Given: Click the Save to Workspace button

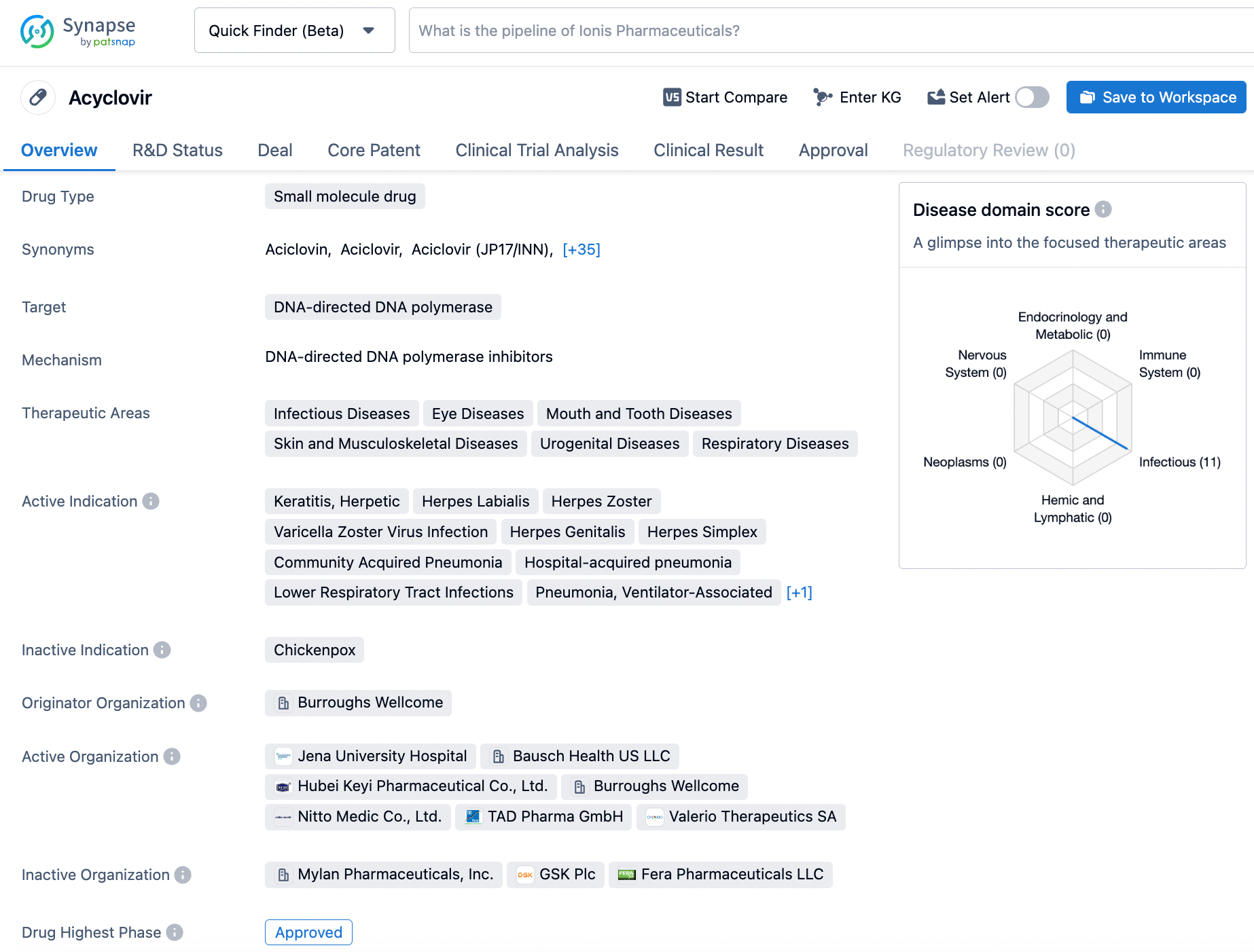Looking at the screenshot, I should (x=1156, y=97).
